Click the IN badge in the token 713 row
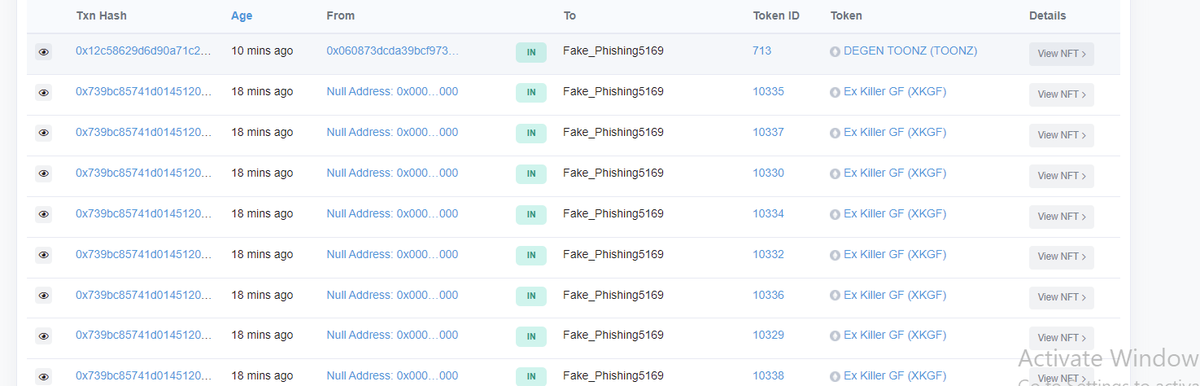Screen dimensions: 1200x386 click(531, 52)
